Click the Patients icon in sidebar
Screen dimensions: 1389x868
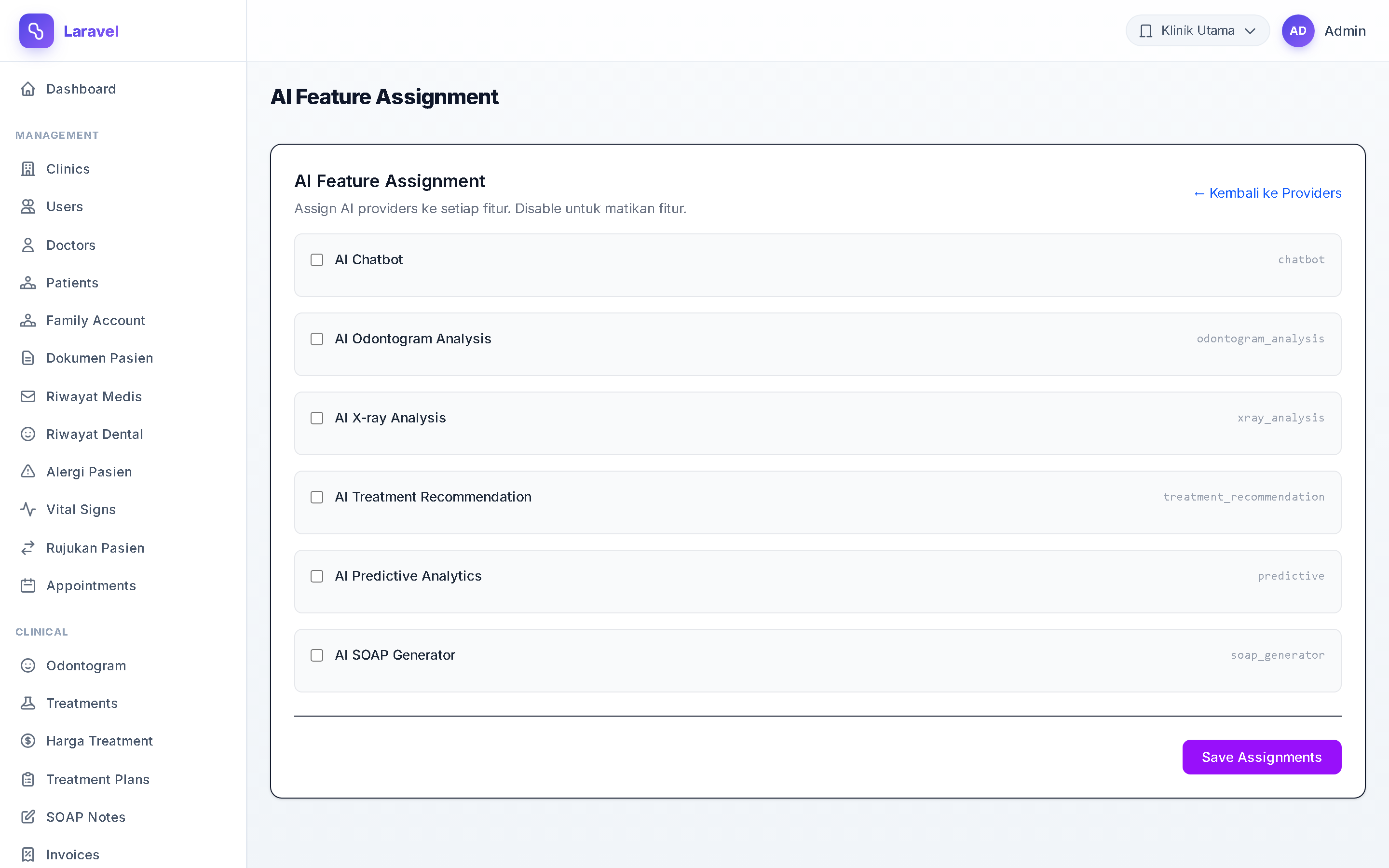click(28, 283)
